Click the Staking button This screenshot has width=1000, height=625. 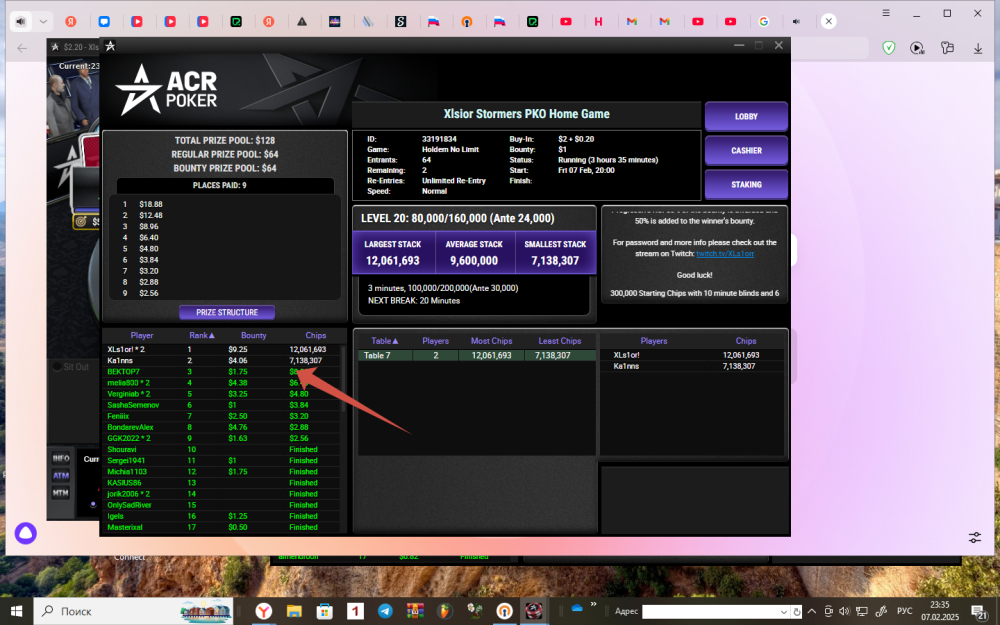[746, 185]
